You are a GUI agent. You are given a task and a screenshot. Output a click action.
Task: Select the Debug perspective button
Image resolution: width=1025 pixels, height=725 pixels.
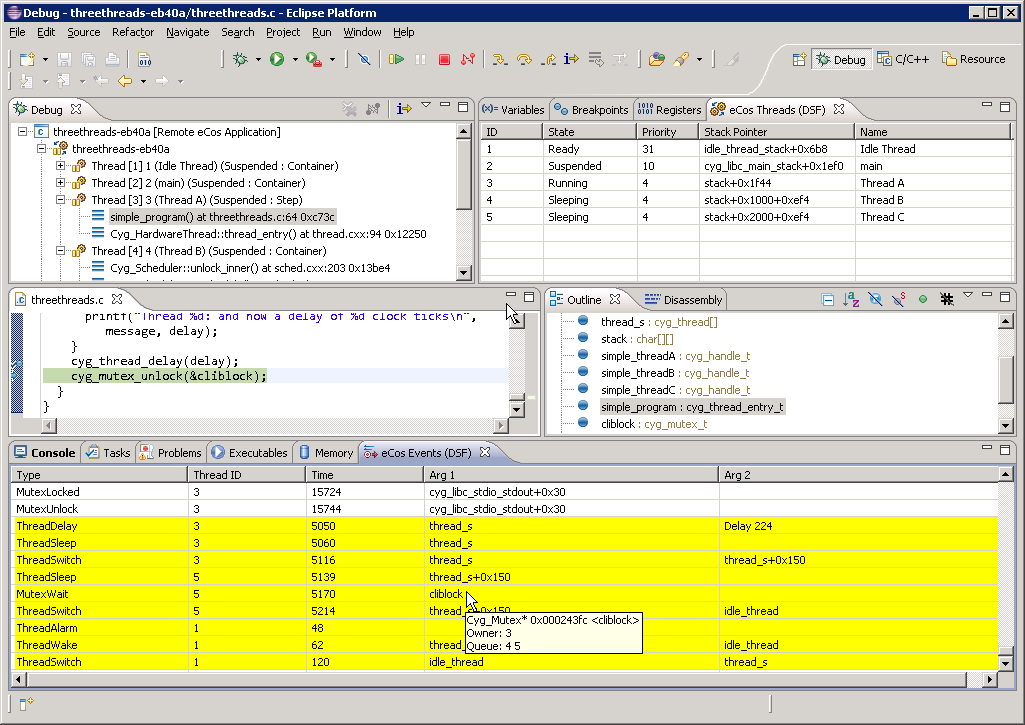(841, 59)
